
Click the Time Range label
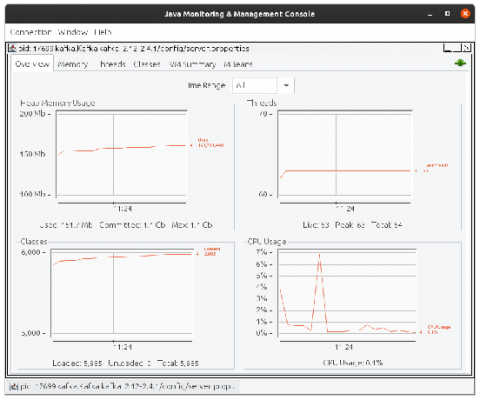206,85
